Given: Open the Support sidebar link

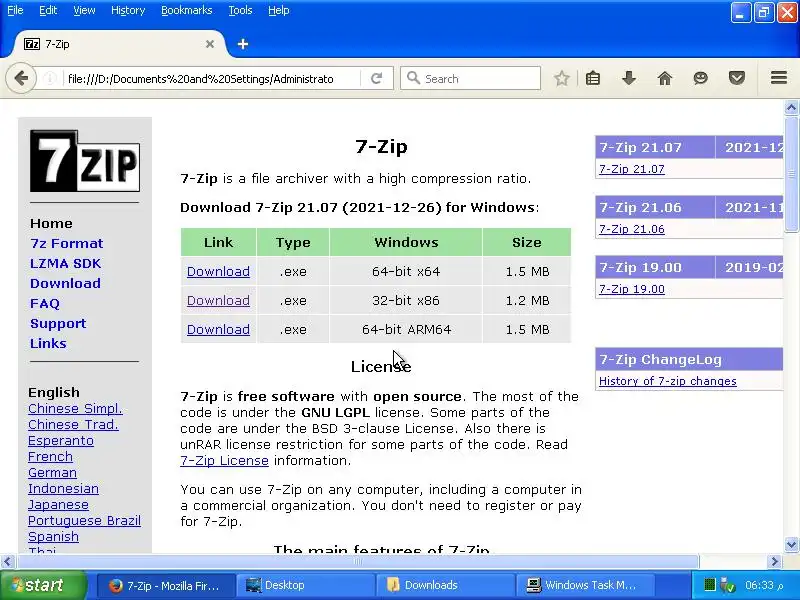Looking at the screenshot, I should [58, 323].
